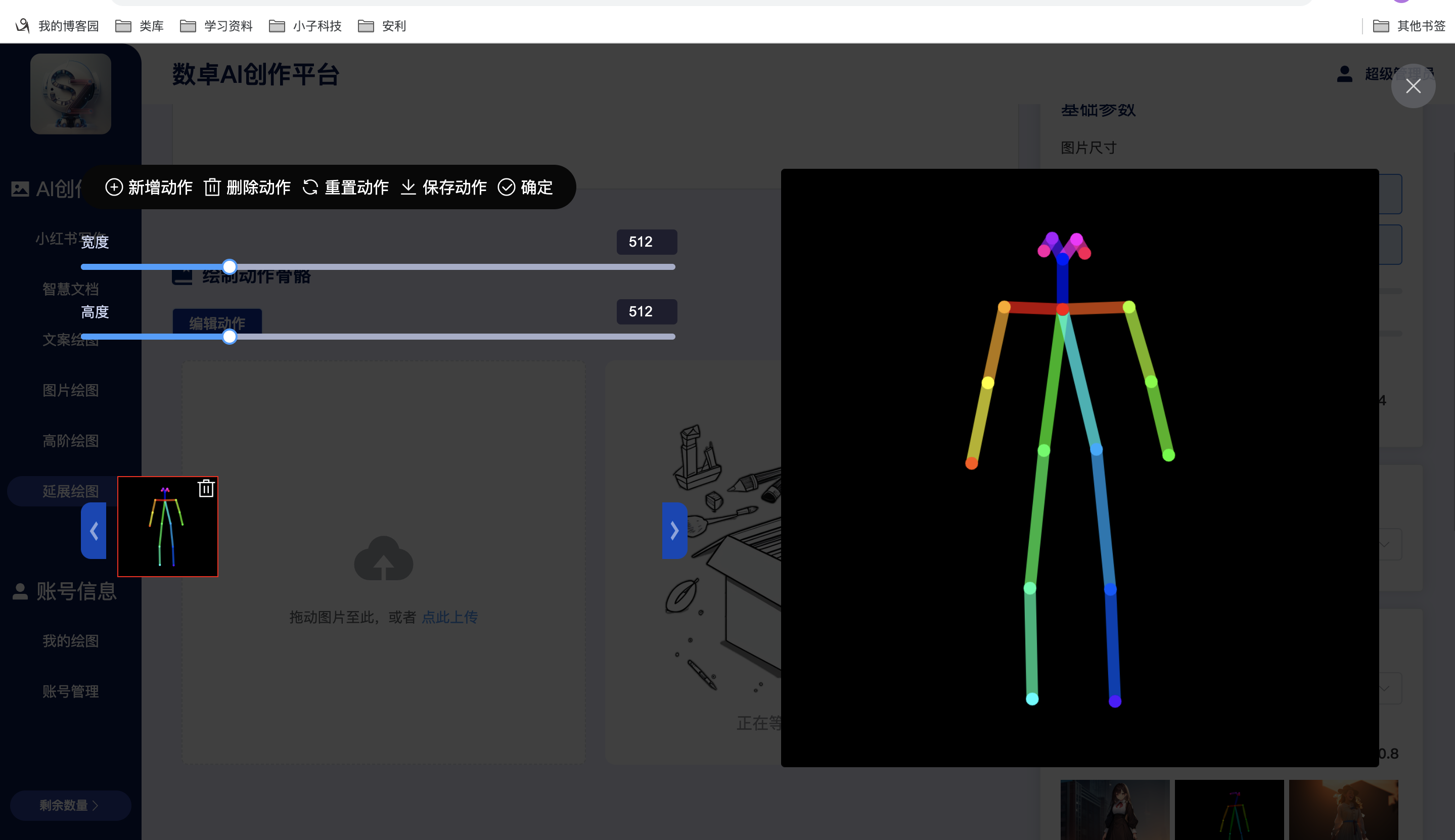
Task: Click the 账号信息 section header
Action: click(65, 591)
